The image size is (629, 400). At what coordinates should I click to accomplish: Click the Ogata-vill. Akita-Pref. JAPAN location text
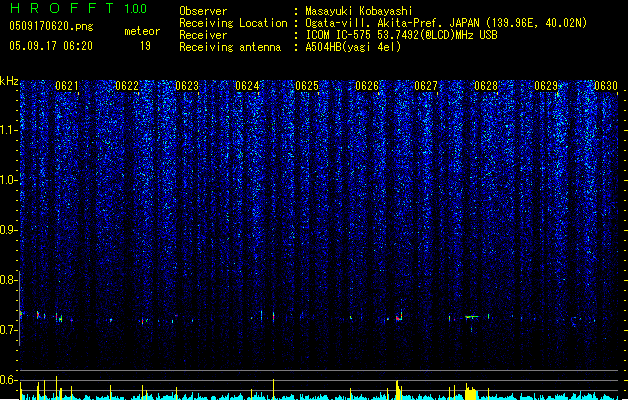pyautogui.click(x=446, y=23)
